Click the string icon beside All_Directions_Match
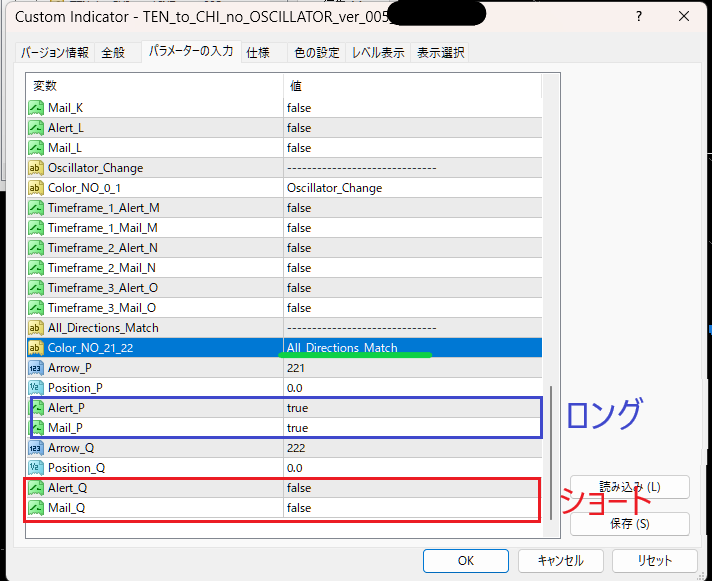Image resolution: width=712 pixels, height=581 pixels. 36,328
